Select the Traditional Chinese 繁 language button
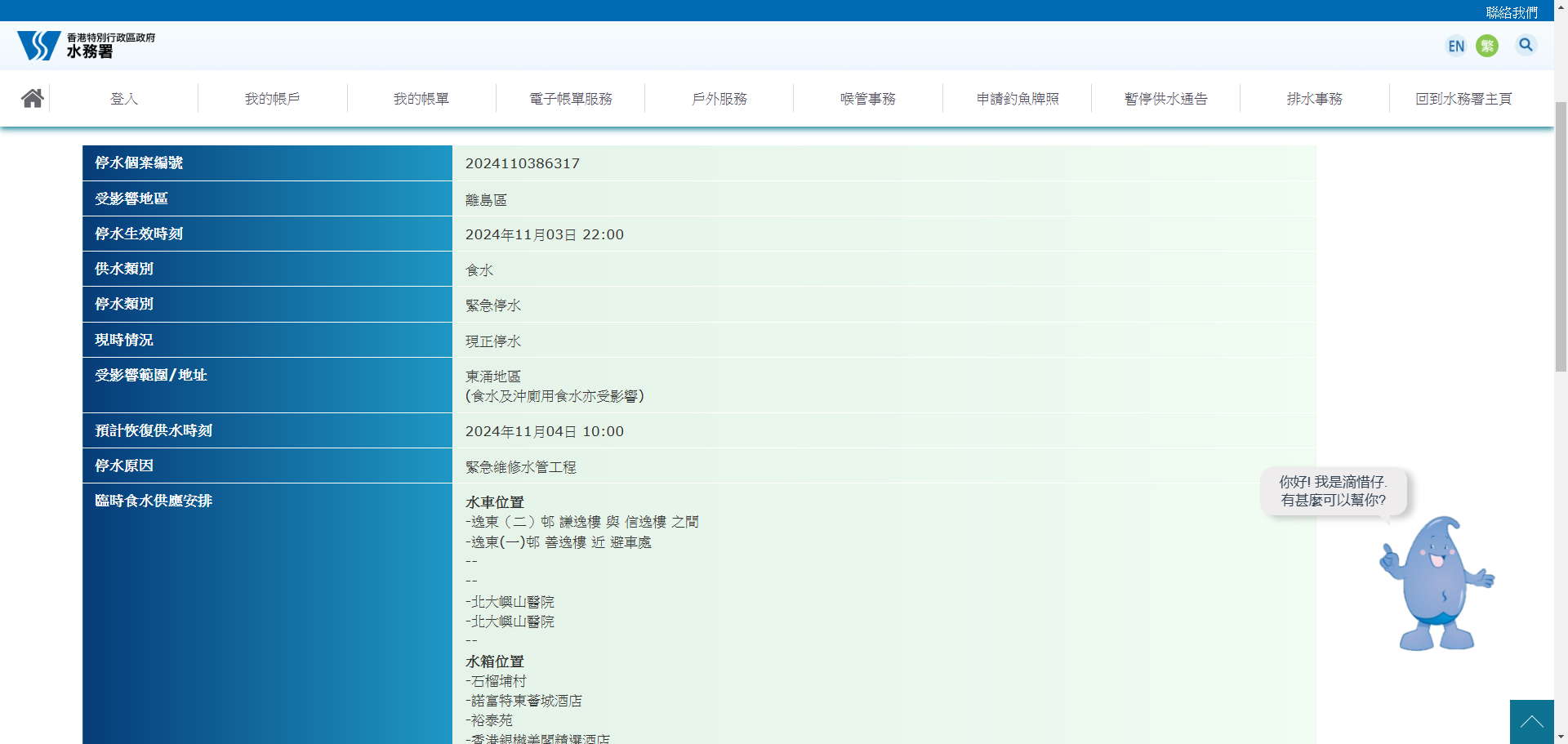 click(1487, 46)
